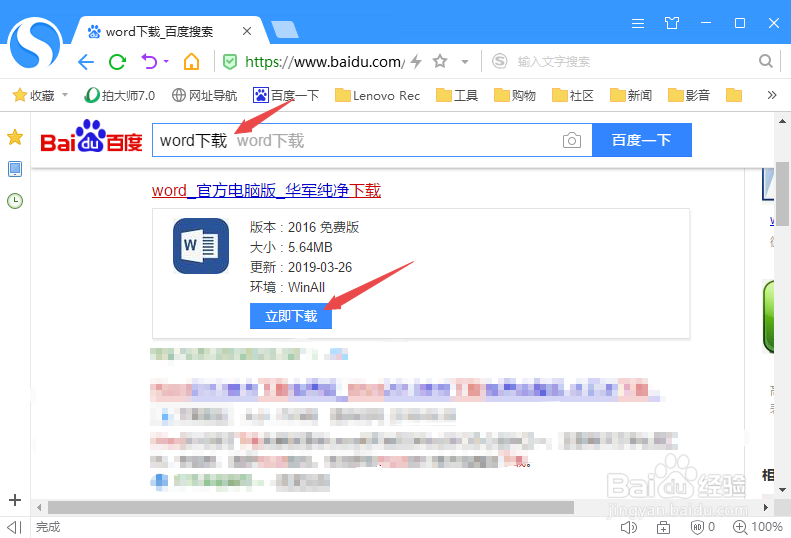
Task: Open 网址导航 bookmark
Action: (204, 95)
